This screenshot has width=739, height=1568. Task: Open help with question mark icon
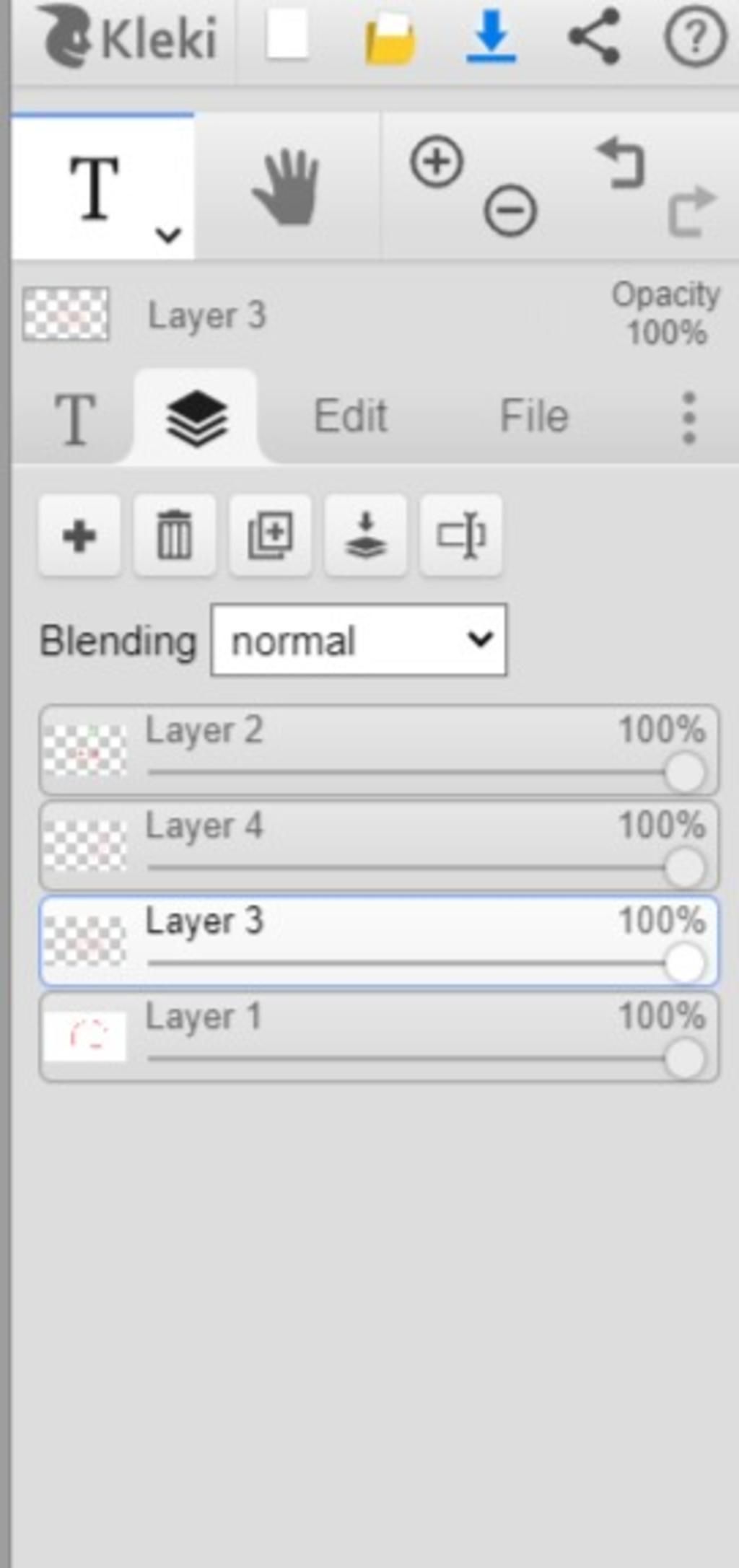[694, 37]
